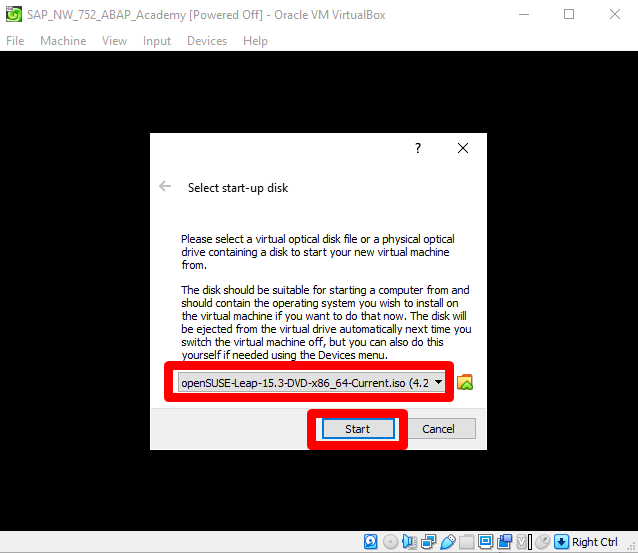This screenshot has width=638, height=553.
Task: Open the Input menu
Action: [157, 41]
